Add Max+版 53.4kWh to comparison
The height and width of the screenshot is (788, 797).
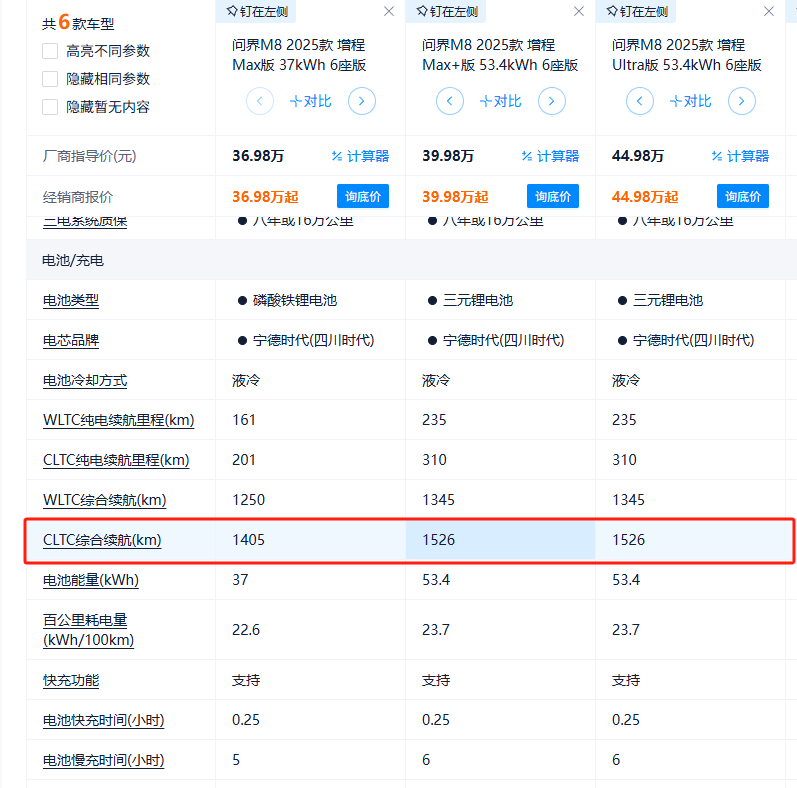(501, 101)
